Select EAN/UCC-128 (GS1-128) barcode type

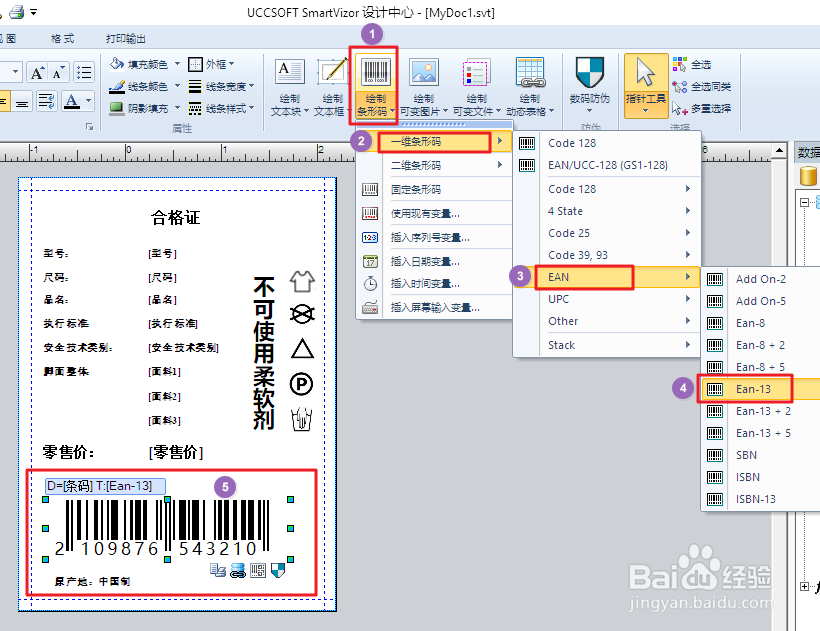[607, 165]
